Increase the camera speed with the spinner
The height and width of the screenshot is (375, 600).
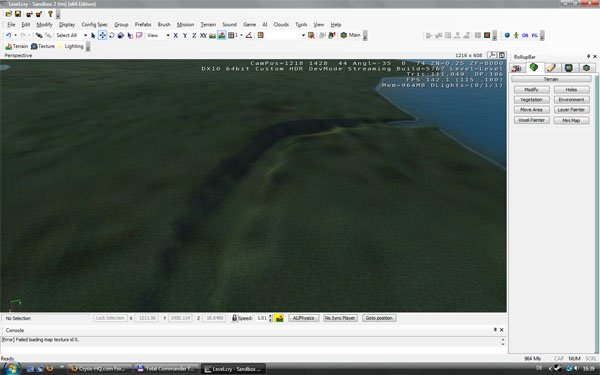pos(270,316)
